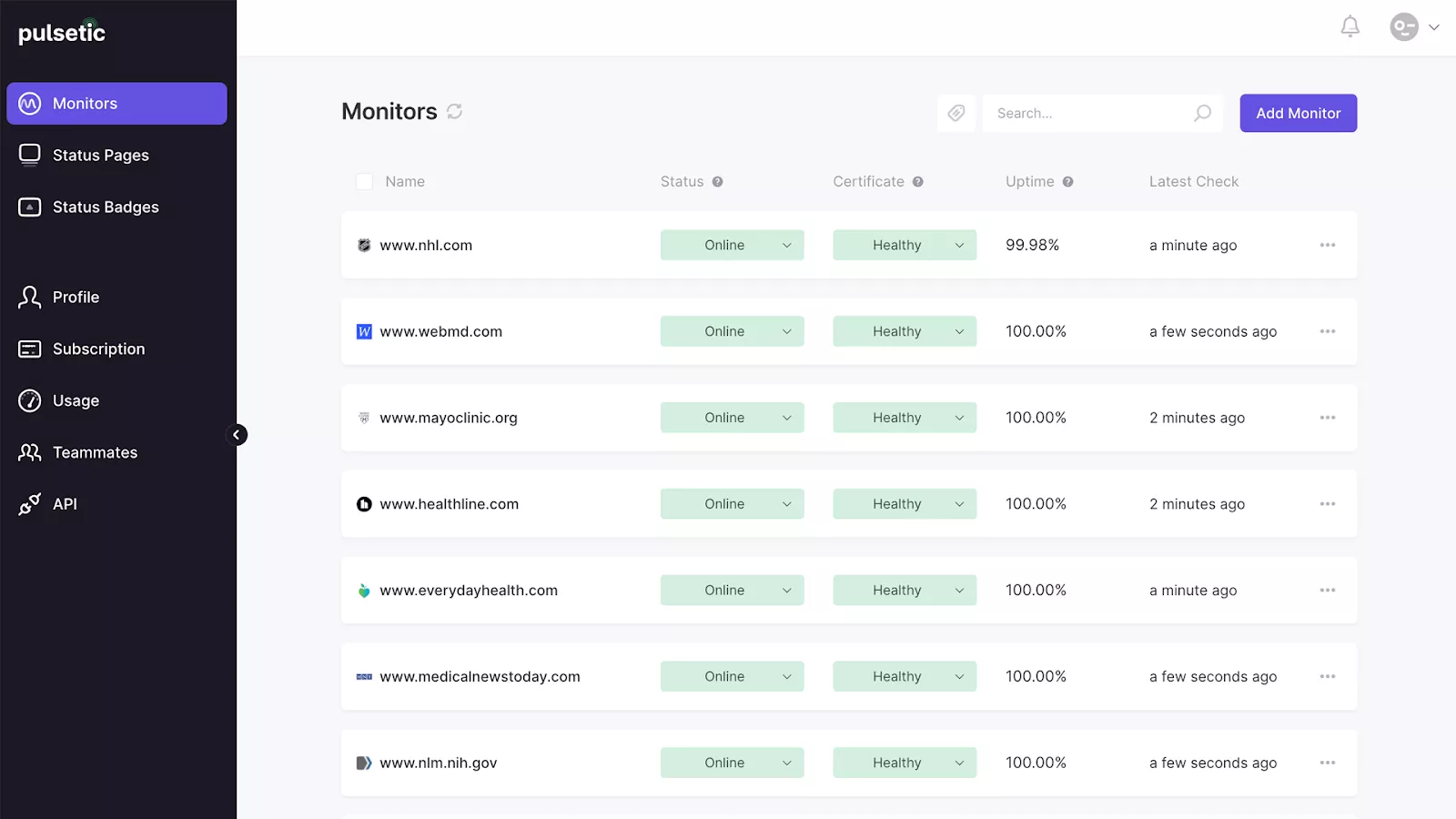Screen dimensions: 1456x819
Task: Open the API section in sidebar
Action: [x=65, y=504]
